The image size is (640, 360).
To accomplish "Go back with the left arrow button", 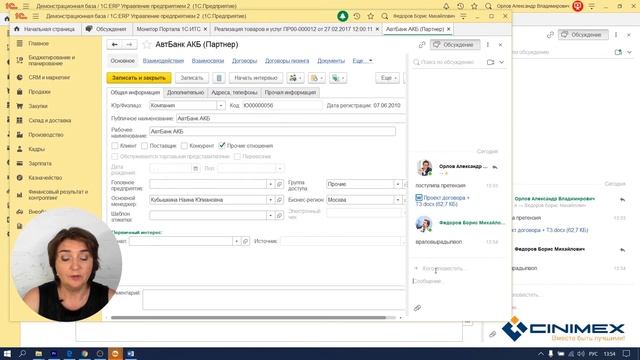I will (115, 44).
